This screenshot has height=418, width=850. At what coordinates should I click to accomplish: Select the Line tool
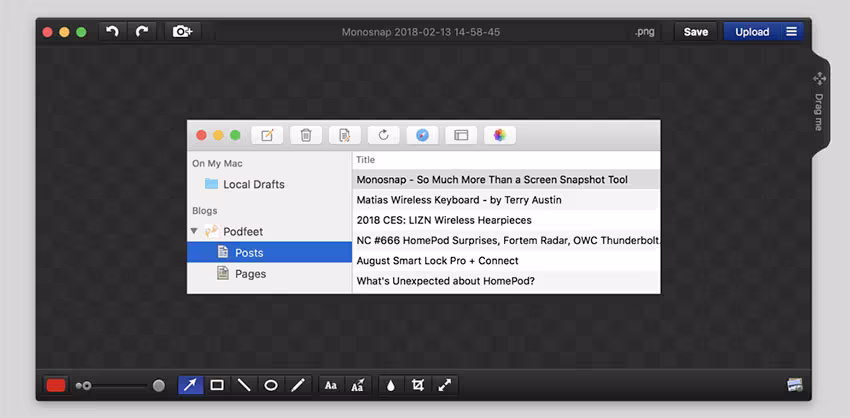pos(244,385)
